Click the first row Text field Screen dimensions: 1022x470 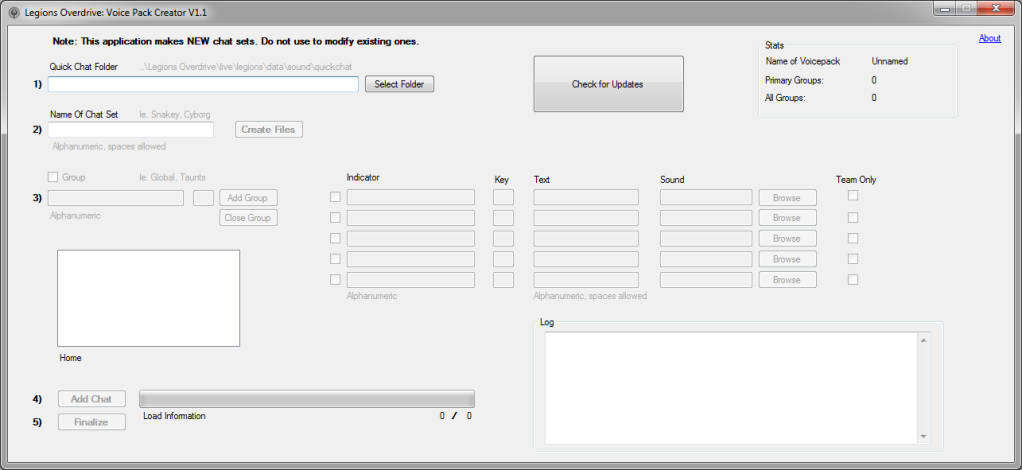586,198
